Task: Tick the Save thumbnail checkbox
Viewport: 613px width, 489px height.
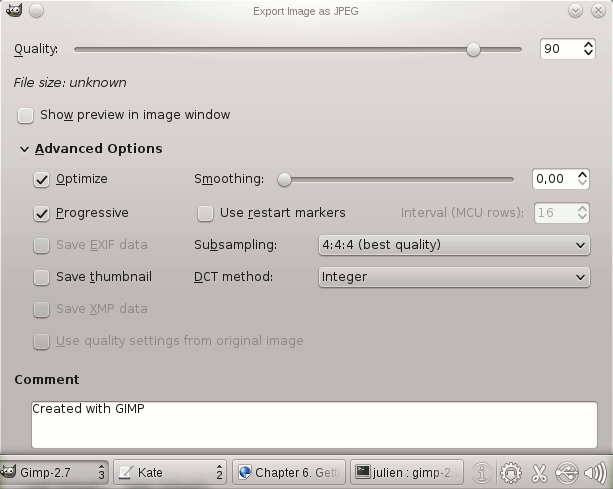Action: pyautogui.click(x=41, y=277)
